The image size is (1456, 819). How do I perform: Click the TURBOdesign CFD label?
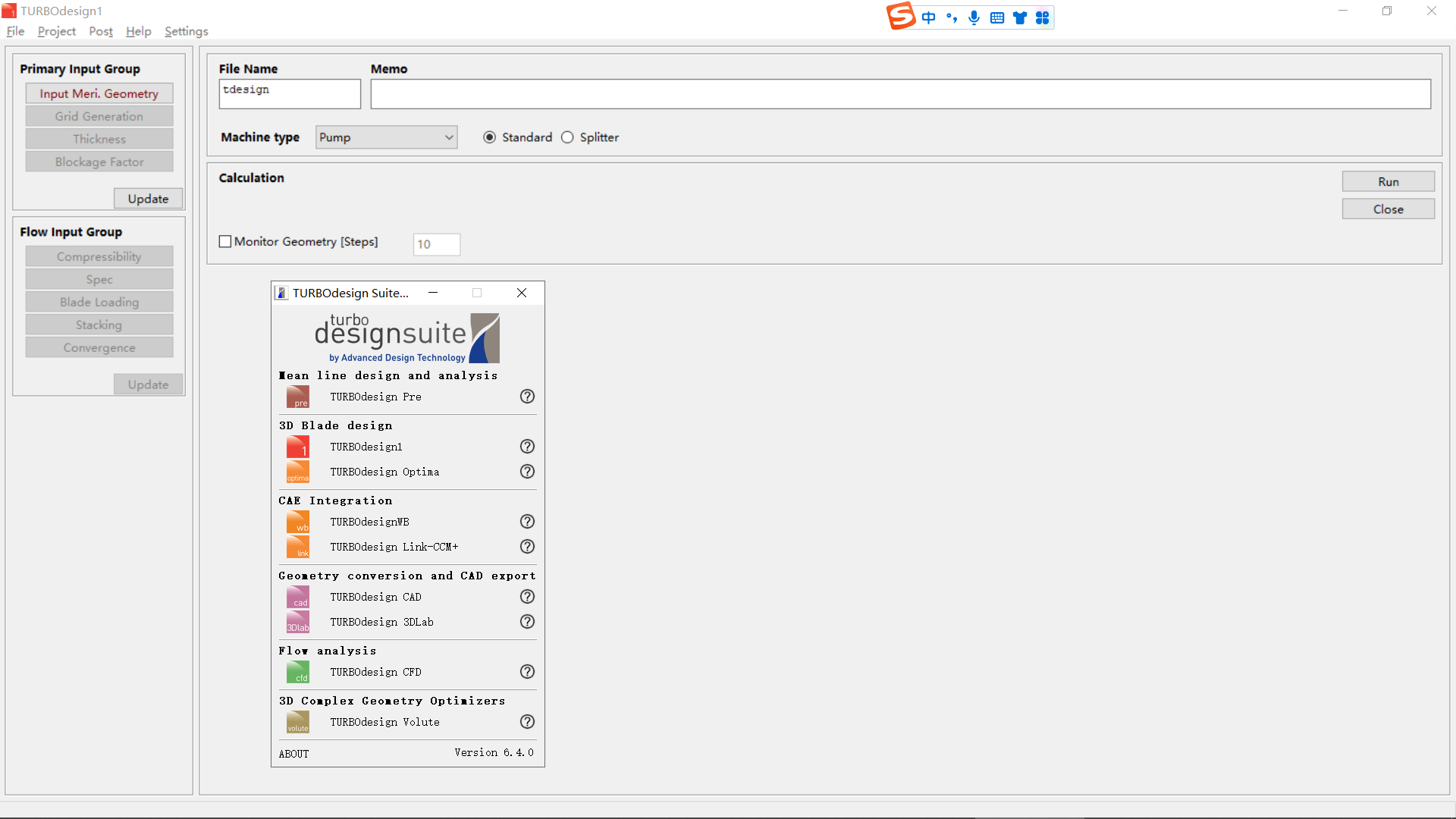[375, 672]
